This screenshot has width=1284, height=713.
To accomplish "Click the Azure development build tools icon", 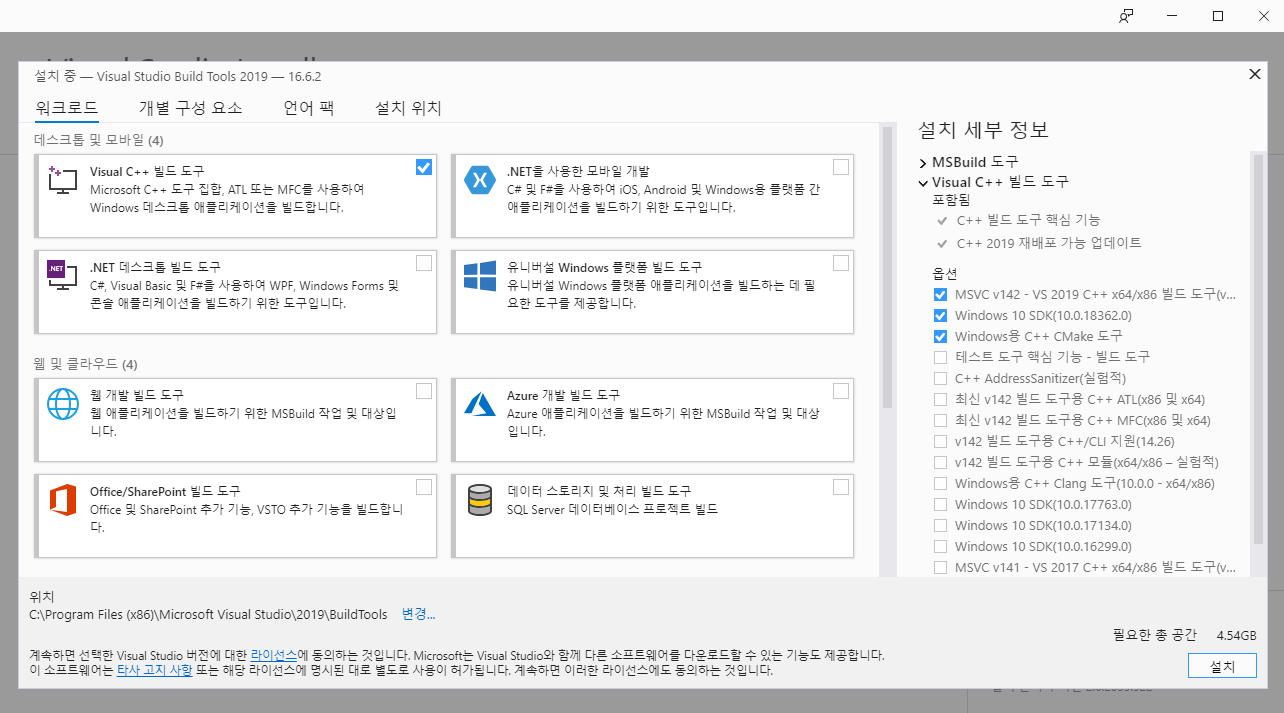I will (480, 404).
